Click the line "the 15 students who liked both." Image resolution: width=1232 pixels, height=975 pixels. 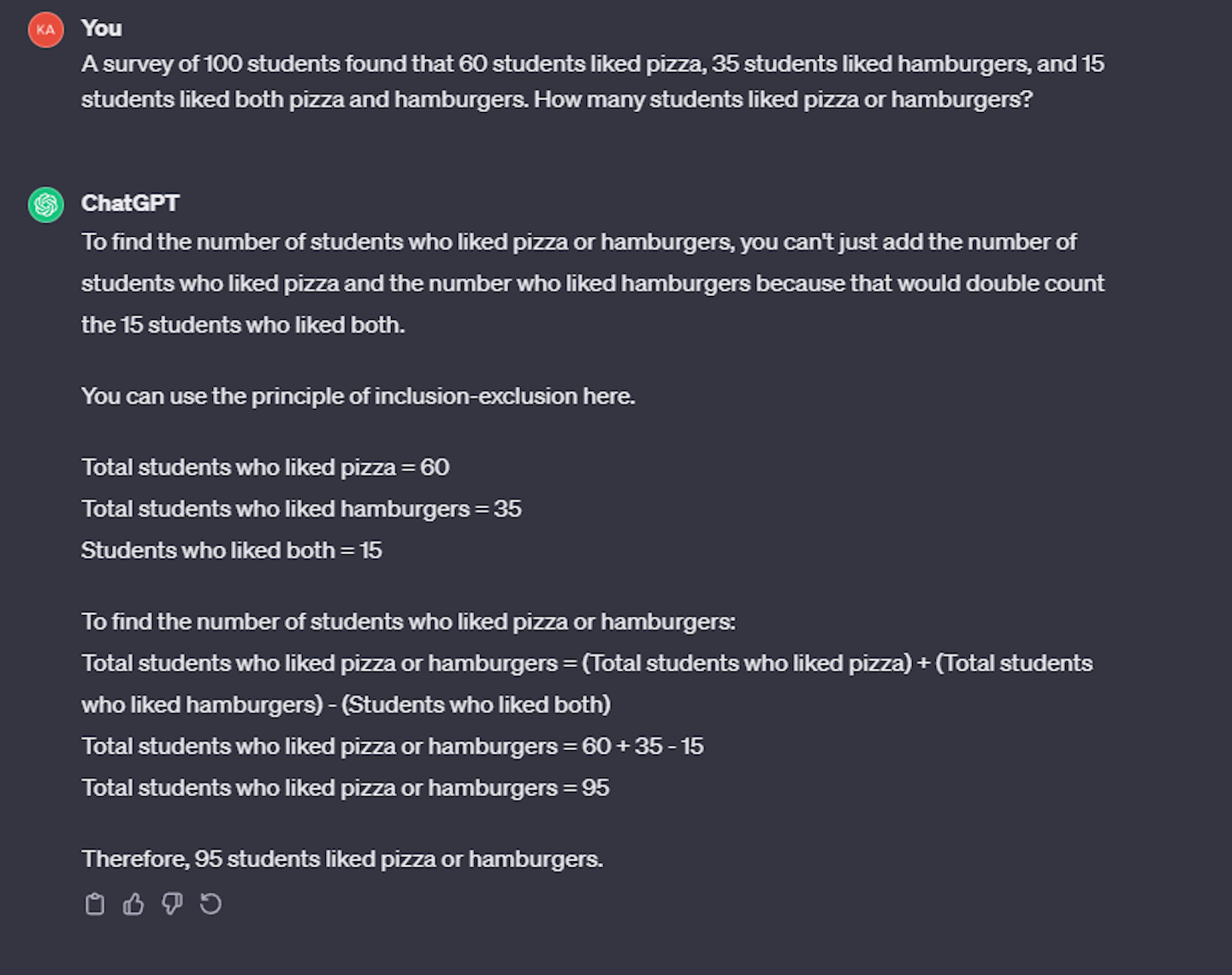[x=243, y=325]
